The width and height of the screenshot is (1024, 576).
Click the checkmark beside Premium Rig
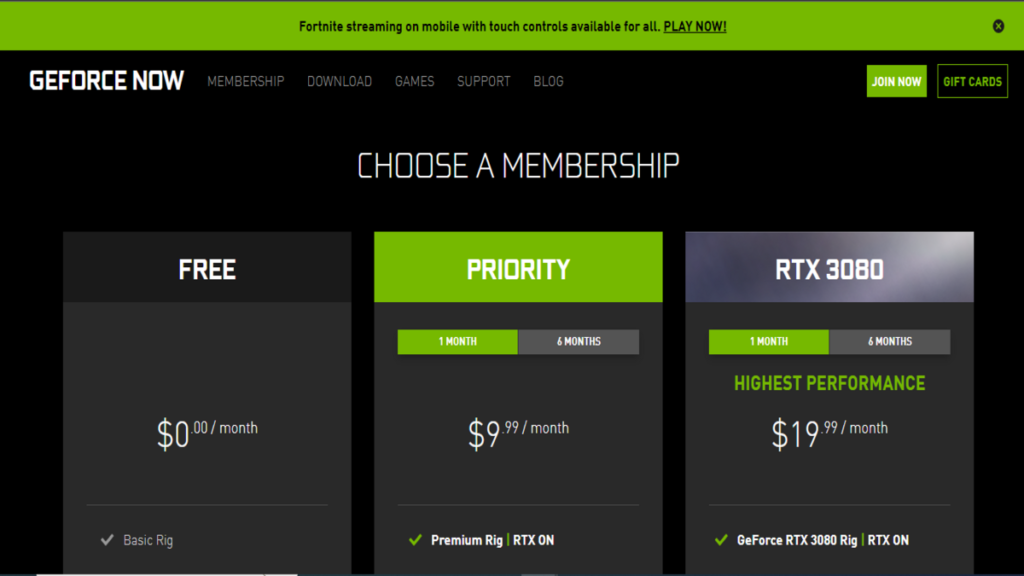[x=414, y=540]
